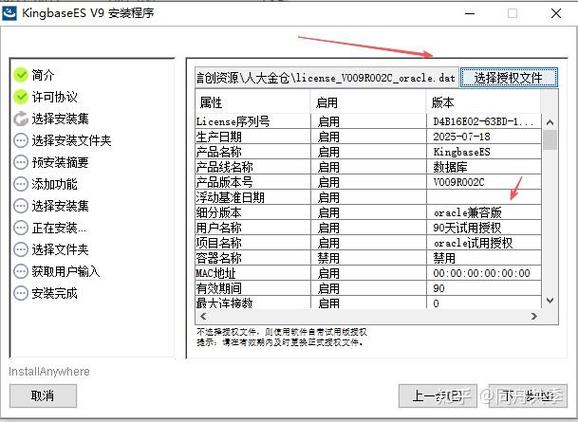Click the pending icon beside 获取用户输入
Image resolution: width=578 pixels, height=422 pixels.
[21, 271]
